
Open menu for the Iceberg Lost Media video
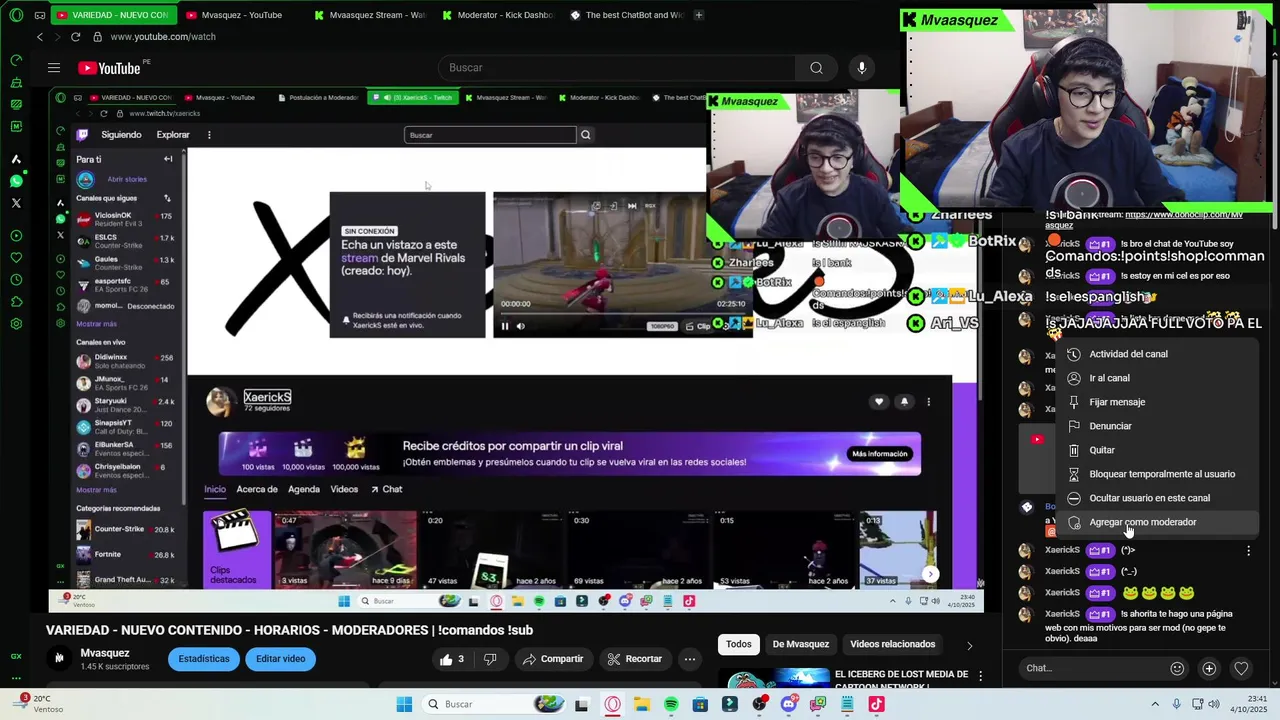(980, 676)
